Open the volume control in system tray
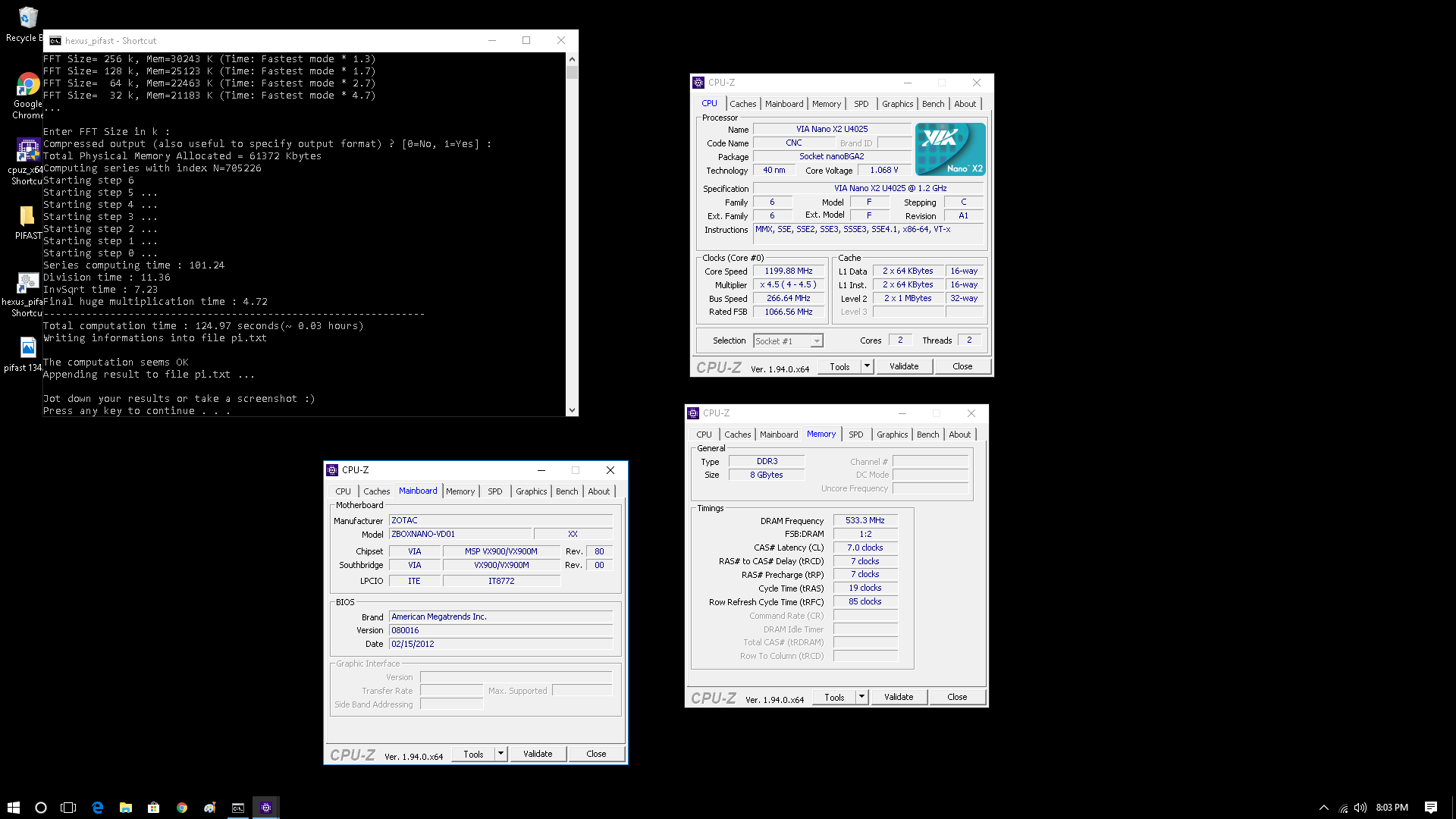Viewport: 1456px width, 819px height. (1360, 808)
